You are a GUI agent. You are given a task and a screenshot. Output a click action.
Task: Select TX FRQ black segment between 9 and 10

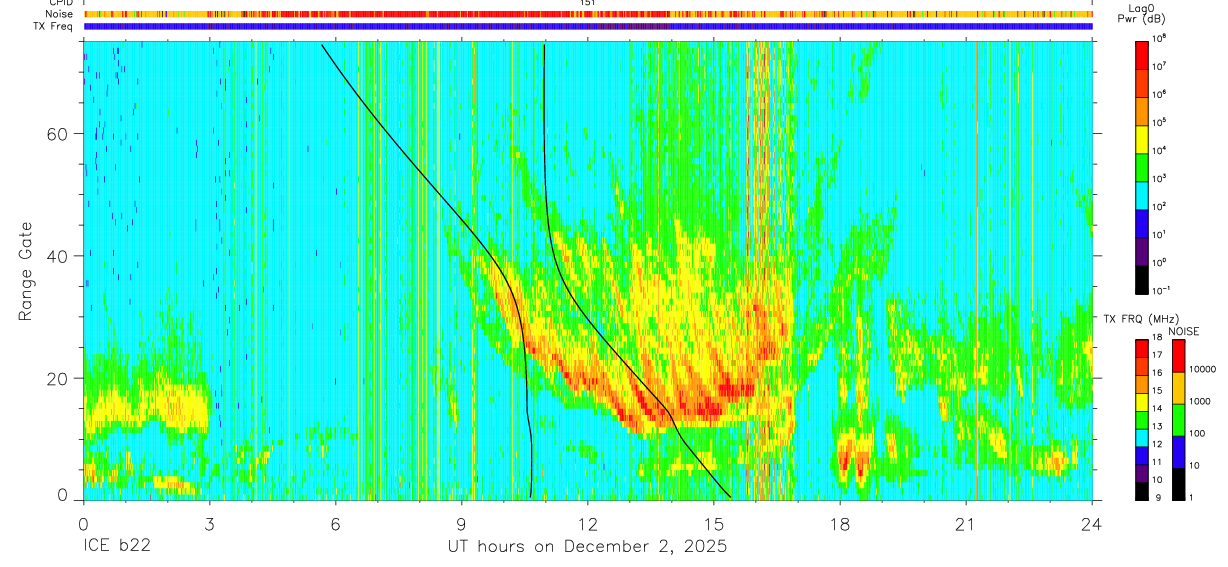click(1141, 490)
